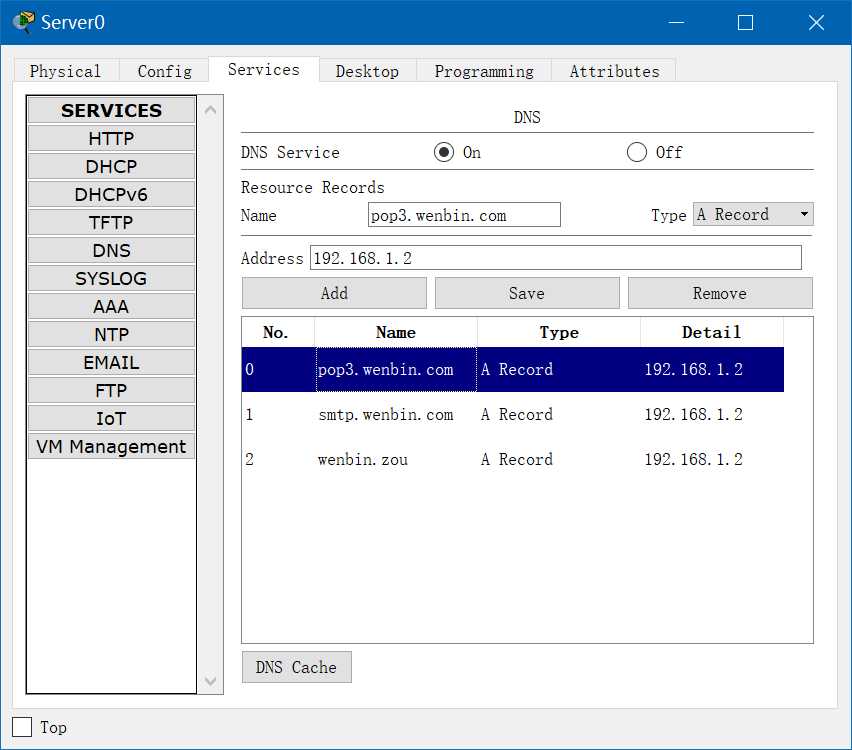Switch to the Physical tab

coord(65,71)
